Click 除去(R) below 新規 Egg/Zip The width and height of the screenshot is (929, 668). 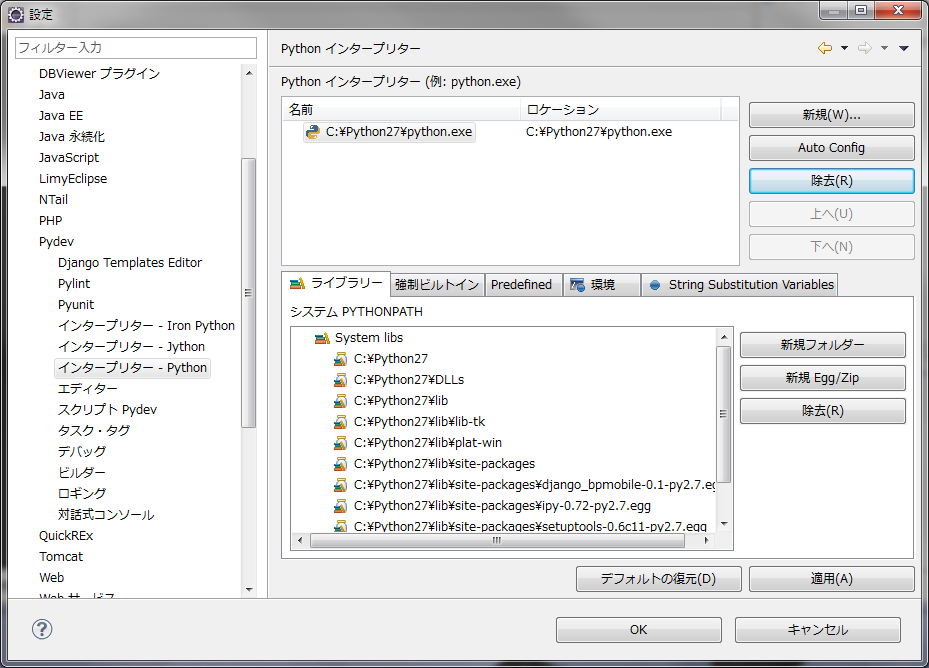pyautogui.click(x=822, y=411)
